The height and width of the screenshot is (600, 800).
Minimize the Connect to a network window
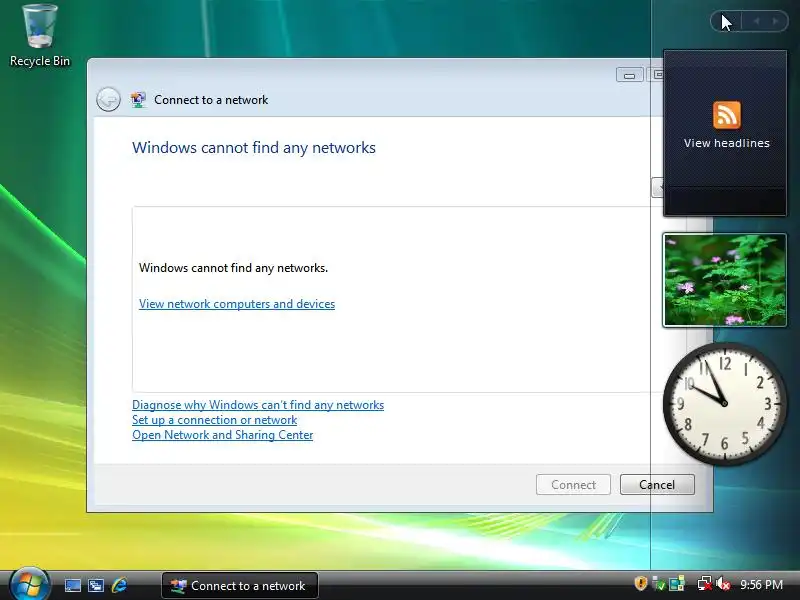tap(630, 75)
